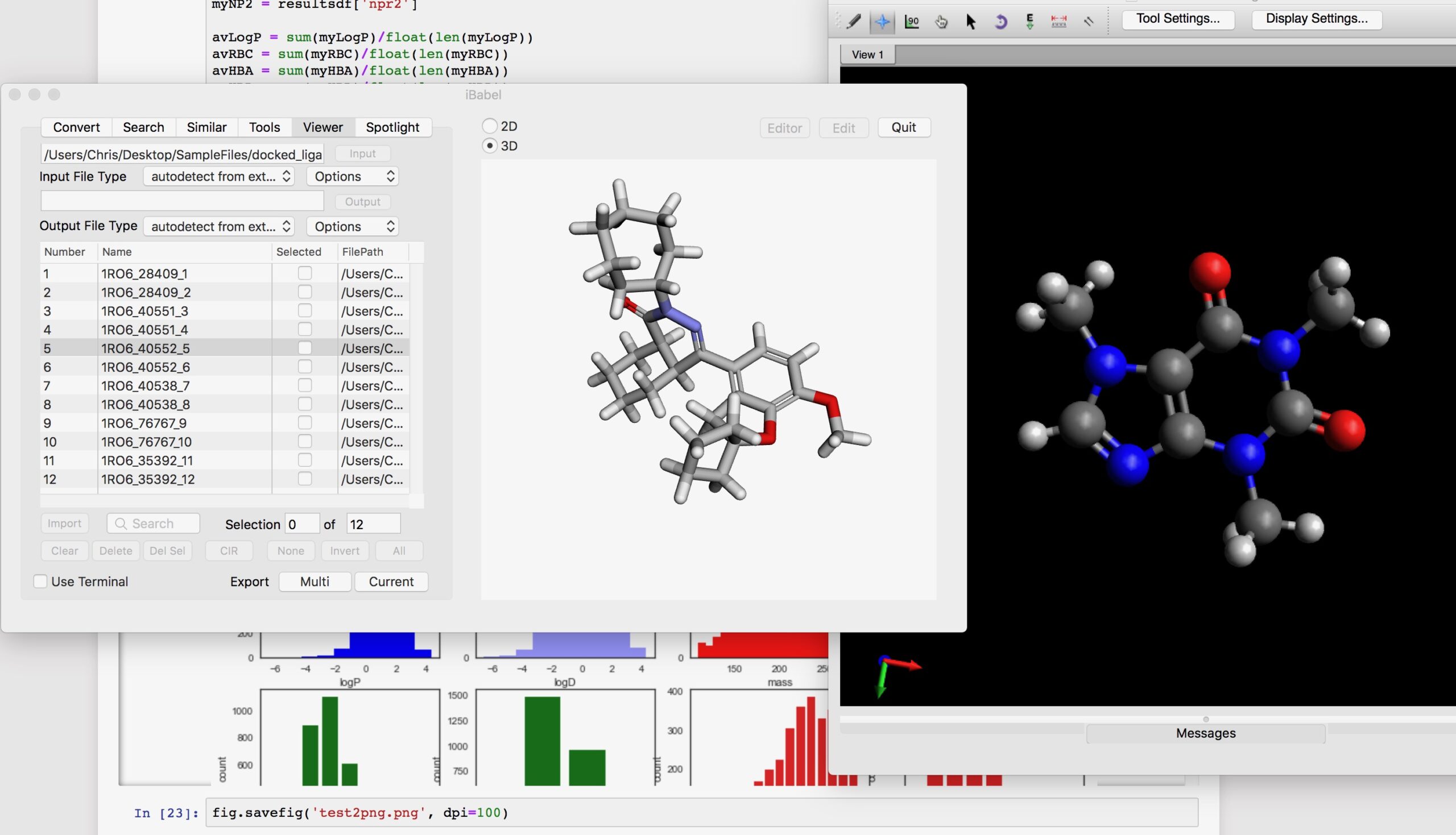This screenshot has width=1456, height=835.
Task: Expand Options dropdown beside Input File Type
Action: click(353, 177)
